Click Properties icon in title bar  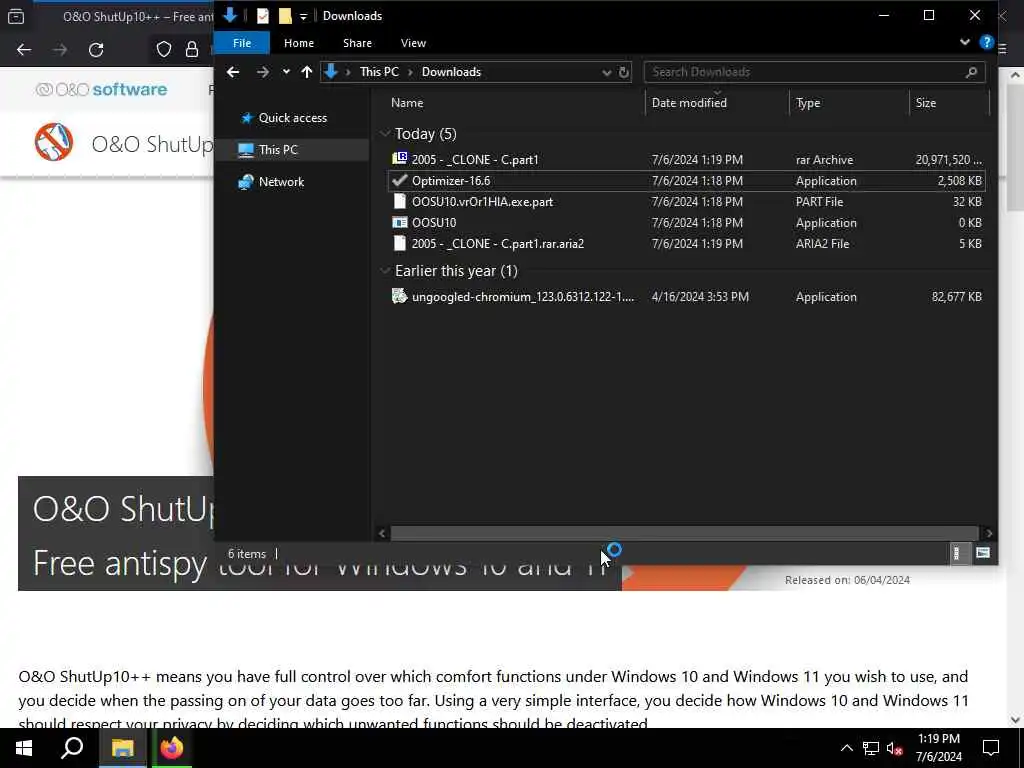click(263, 16)
